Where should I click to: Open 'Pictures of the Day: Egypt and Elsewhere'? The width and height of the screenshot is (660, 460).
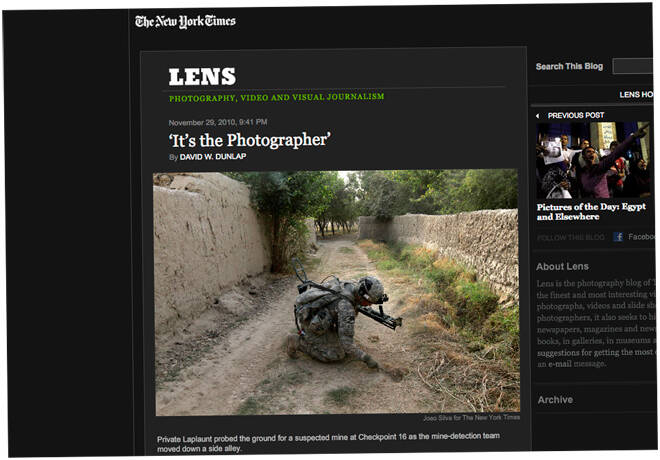(591, 212)
